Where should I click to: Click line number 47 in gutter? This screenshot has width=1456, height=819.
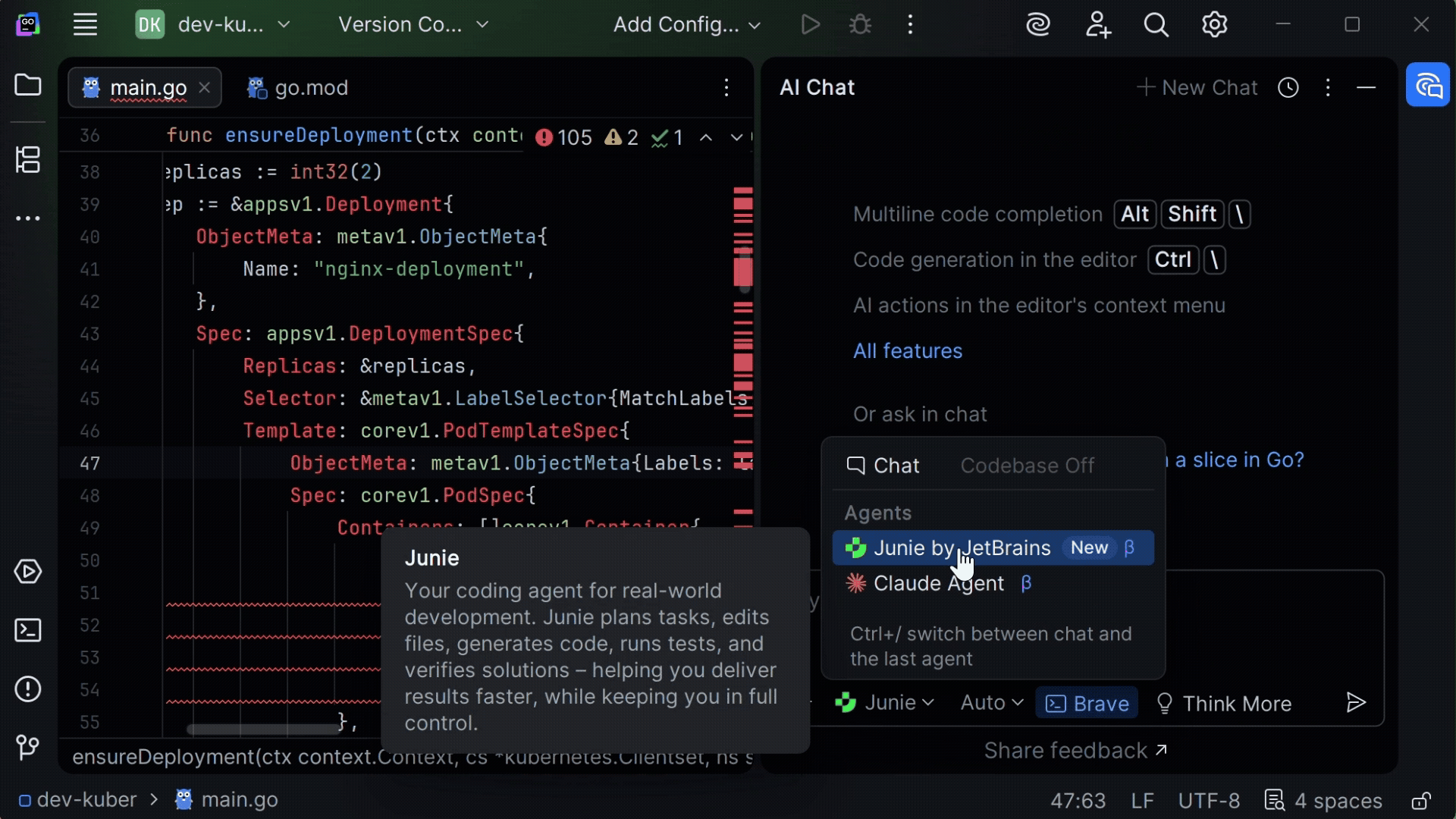89,463
